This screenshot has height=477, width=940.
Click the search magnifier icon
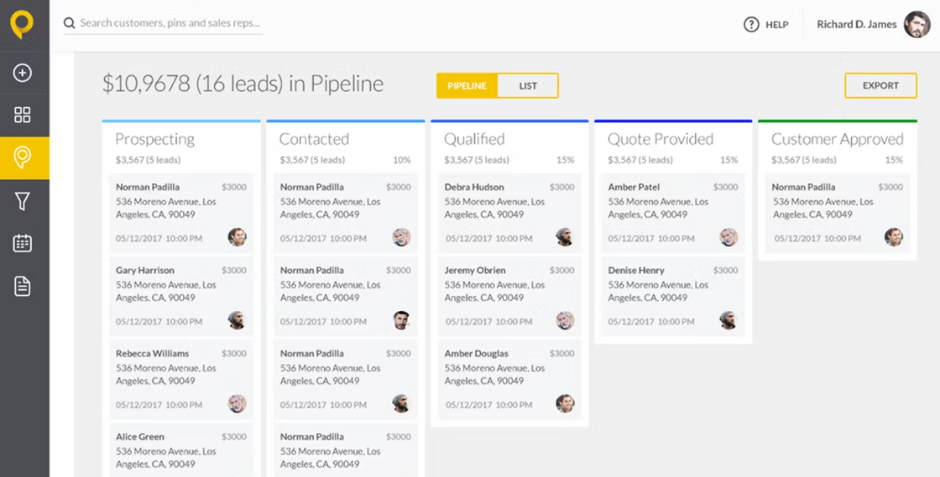coord(70,23)
